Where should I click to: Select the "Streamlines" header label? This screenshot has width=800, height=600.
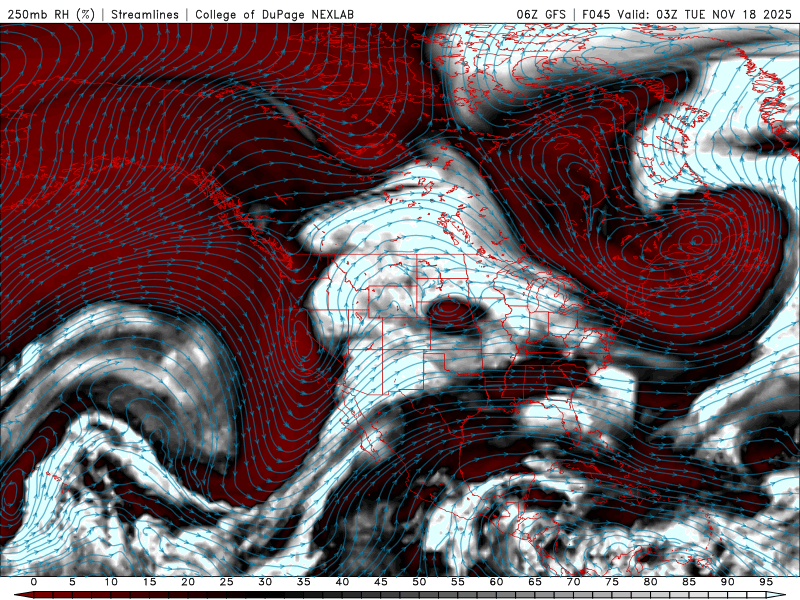click(145, 14)
